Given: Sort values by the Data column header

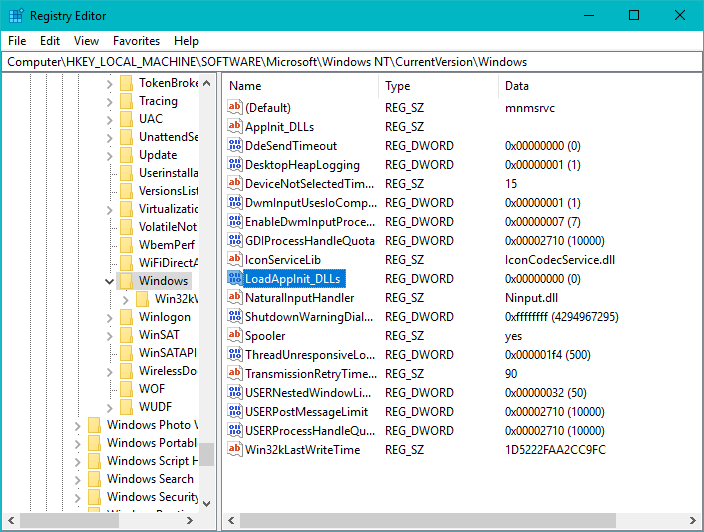Looking at the screenshot, I should click(x=600, y=86).
